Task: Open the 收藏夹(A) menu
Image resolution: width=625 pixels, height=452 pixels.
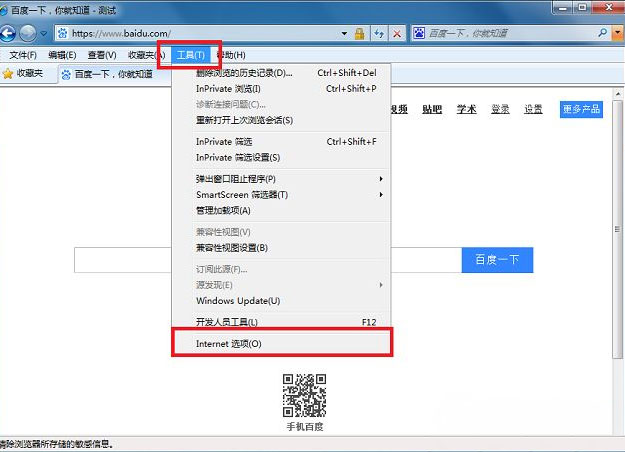Action: point(146,55)
